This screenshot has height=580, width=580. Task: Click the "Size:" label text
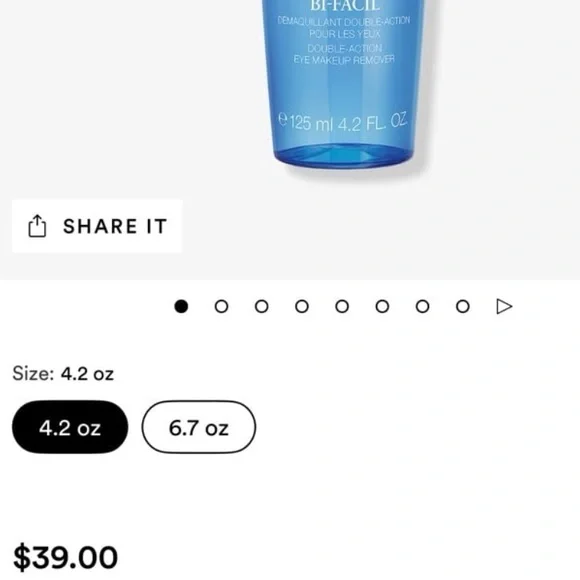pyautogui.click(x=33, y=374)
